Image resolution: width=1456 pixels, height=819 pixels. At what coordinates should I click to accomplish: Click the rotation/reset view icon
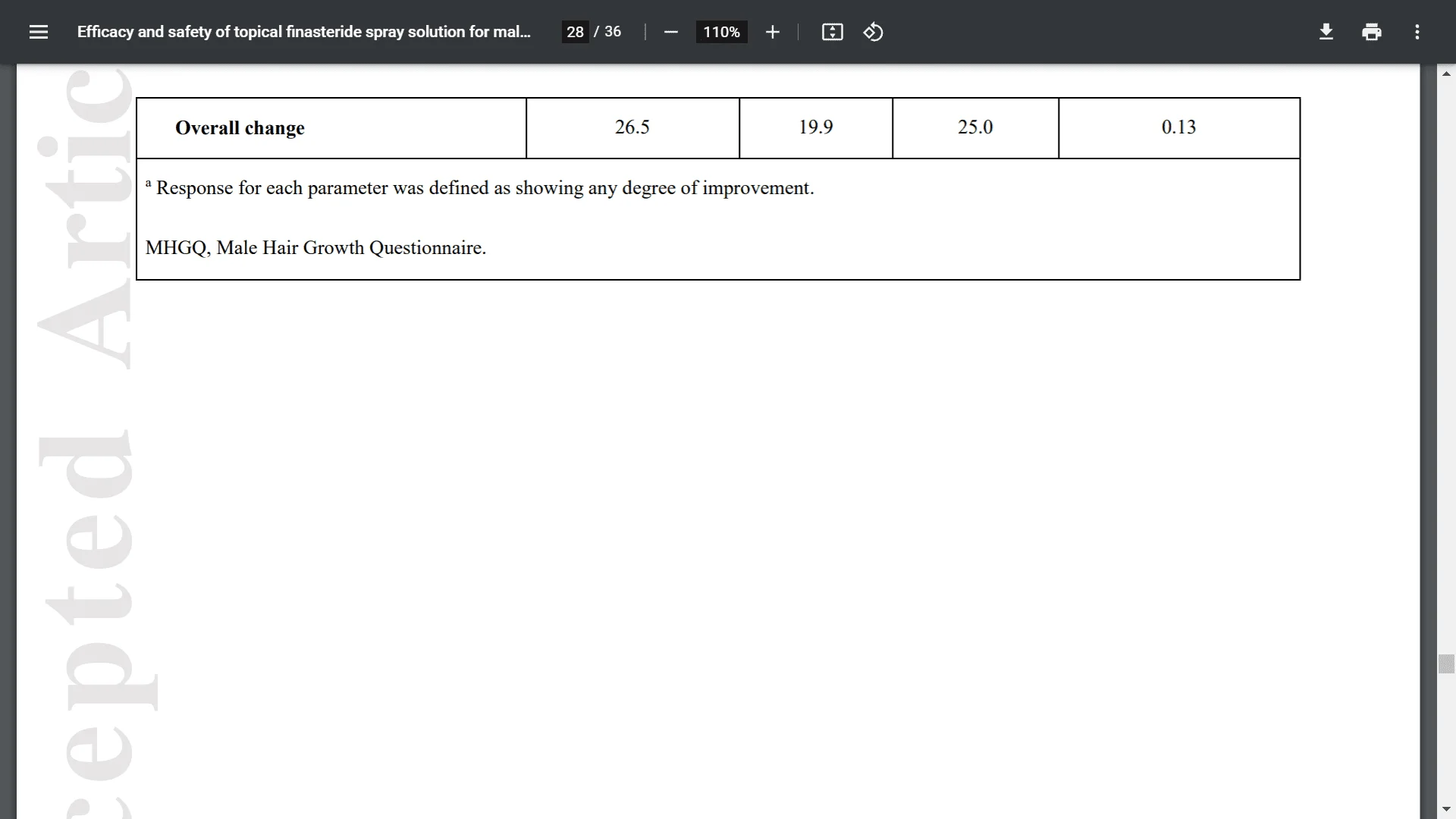pos(872,32)
